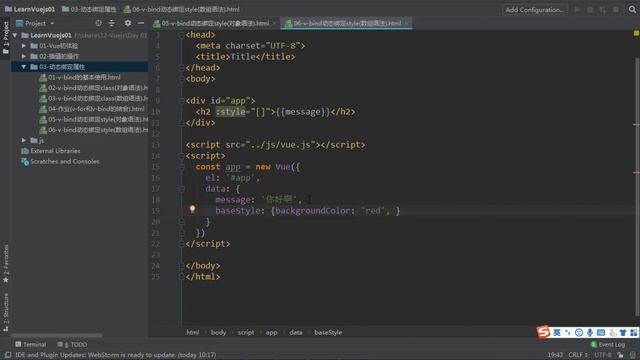Collapse the 03 folder arrow in tree
The width and height of the screenshot is (640, 360).
point(24,67)
